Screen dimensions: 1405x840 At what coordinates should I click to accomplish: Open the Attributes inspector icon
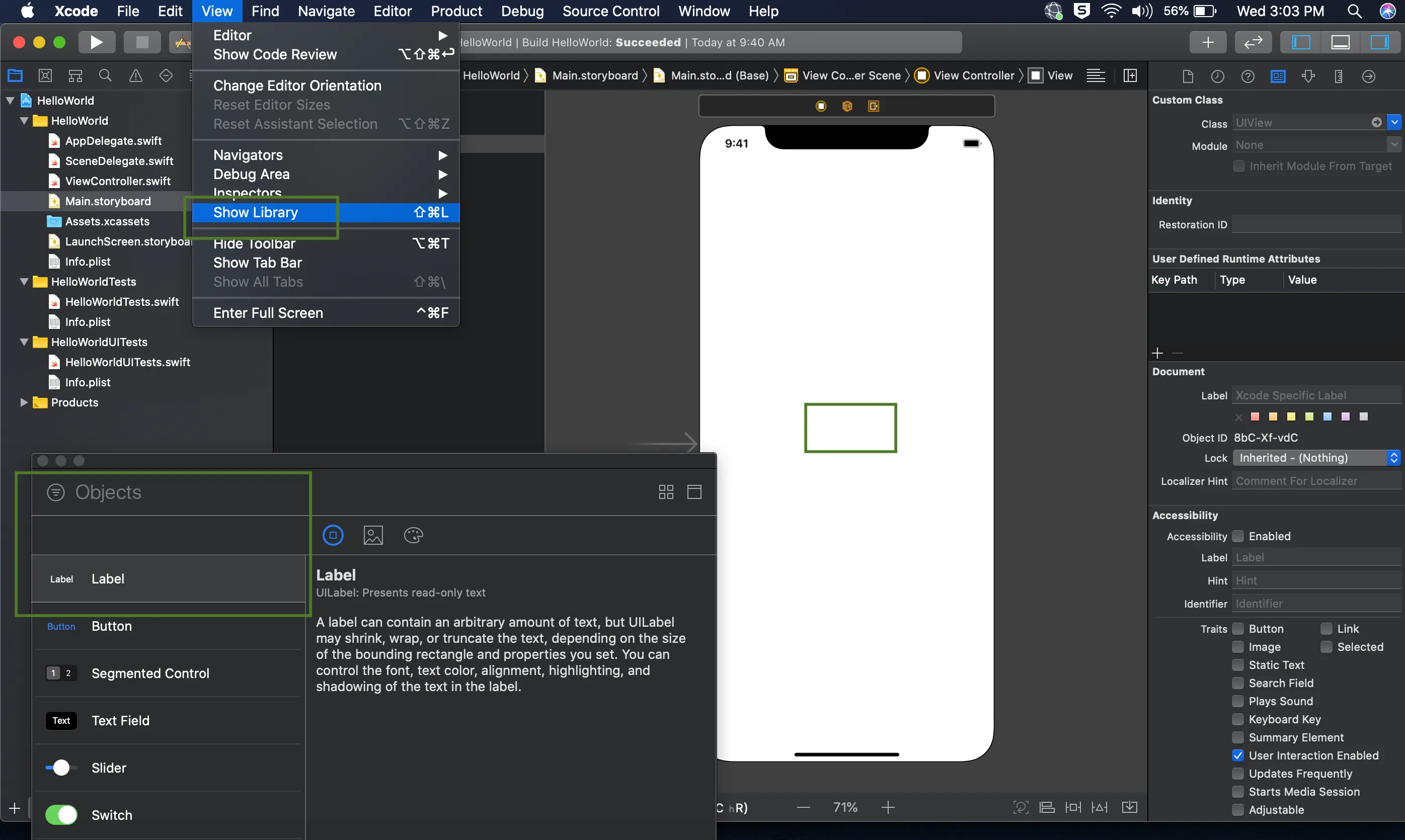[1308, 76]
